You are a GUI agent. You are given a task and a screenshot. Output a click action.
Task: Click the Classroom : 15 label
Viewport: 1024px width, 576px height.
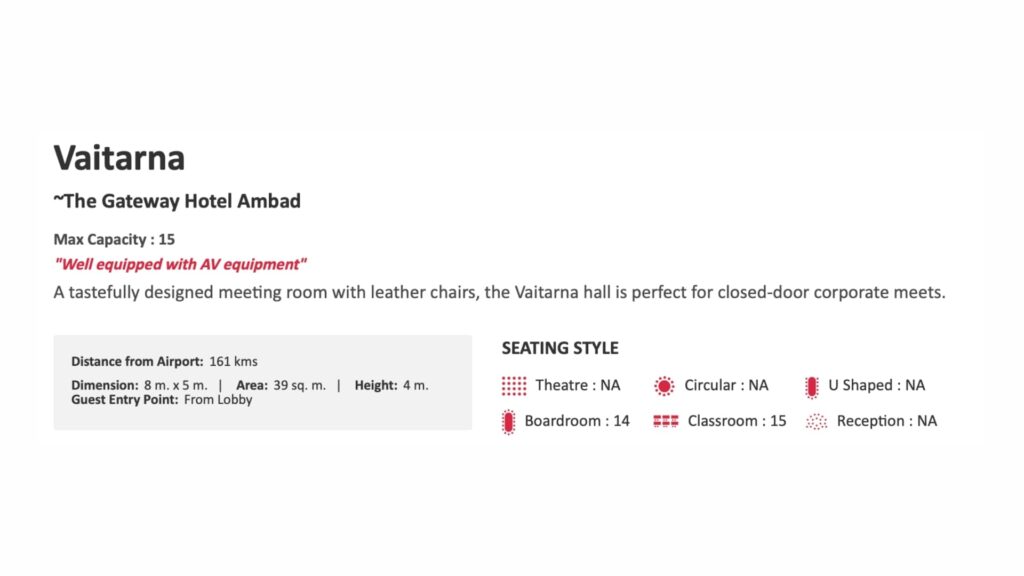coord(737,421)
